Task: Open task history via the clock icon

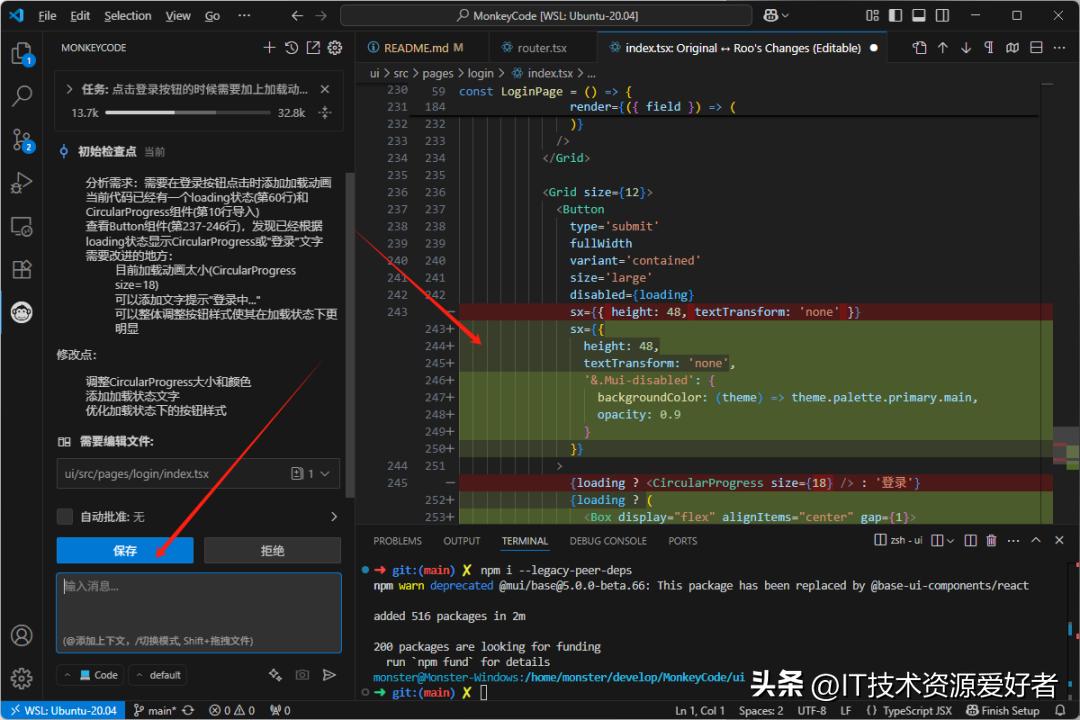Action: (291, 47)
